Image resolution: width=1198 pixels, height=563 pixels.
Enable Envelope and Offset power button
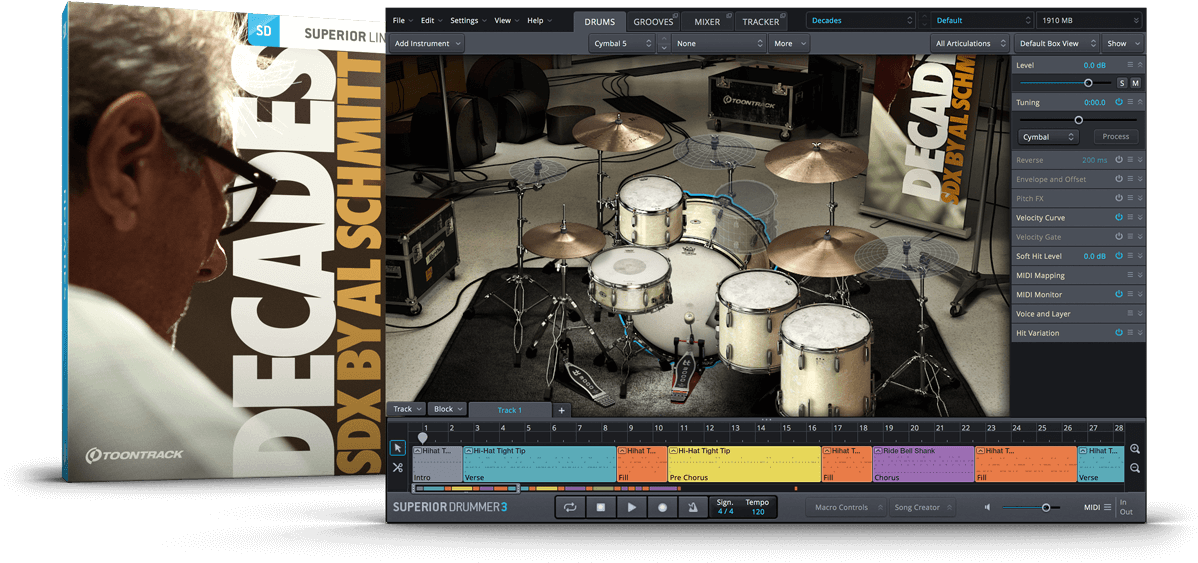[x=1119, y=179]
